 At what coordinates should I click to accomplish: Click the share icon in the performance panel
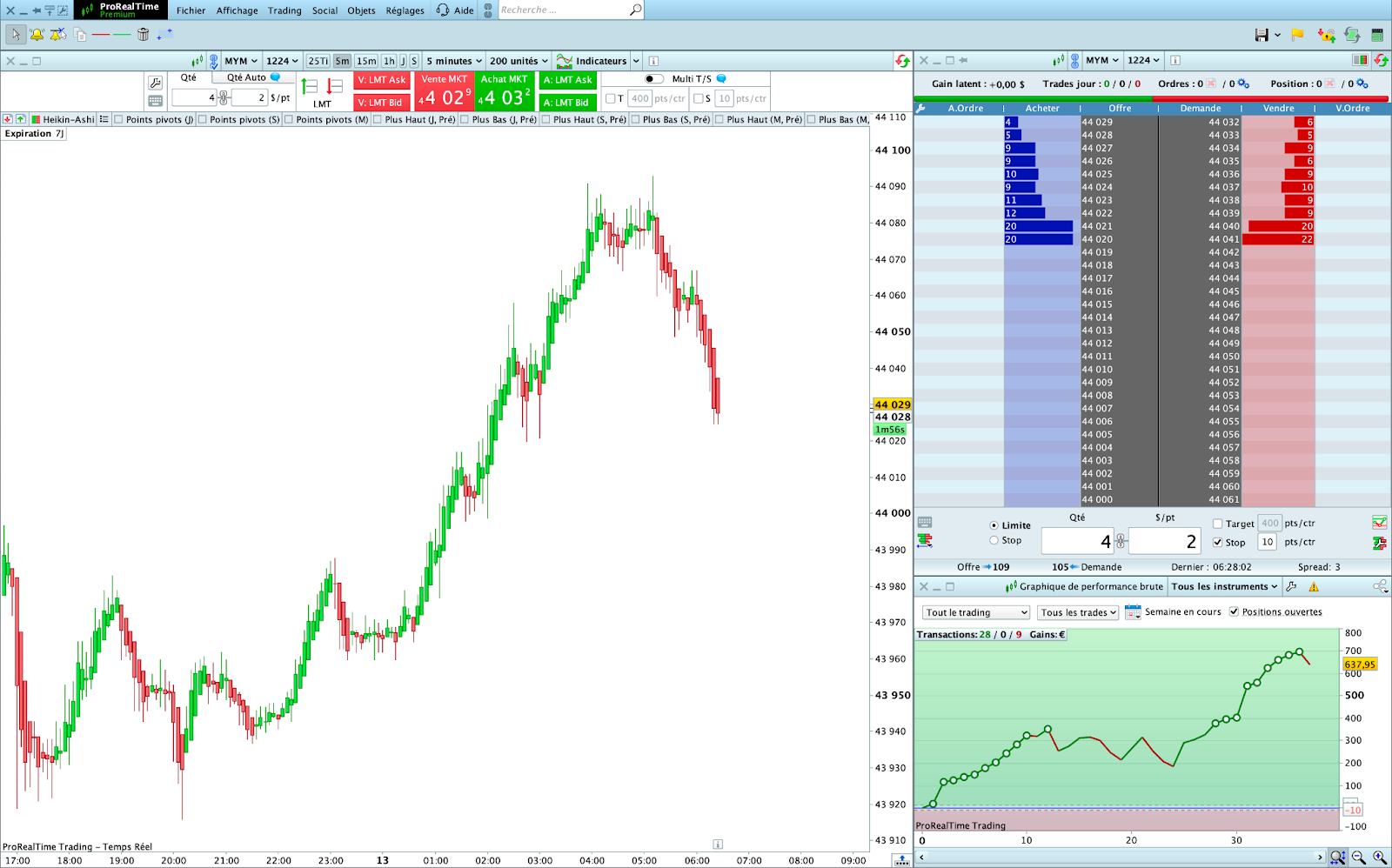(1380, 586)
